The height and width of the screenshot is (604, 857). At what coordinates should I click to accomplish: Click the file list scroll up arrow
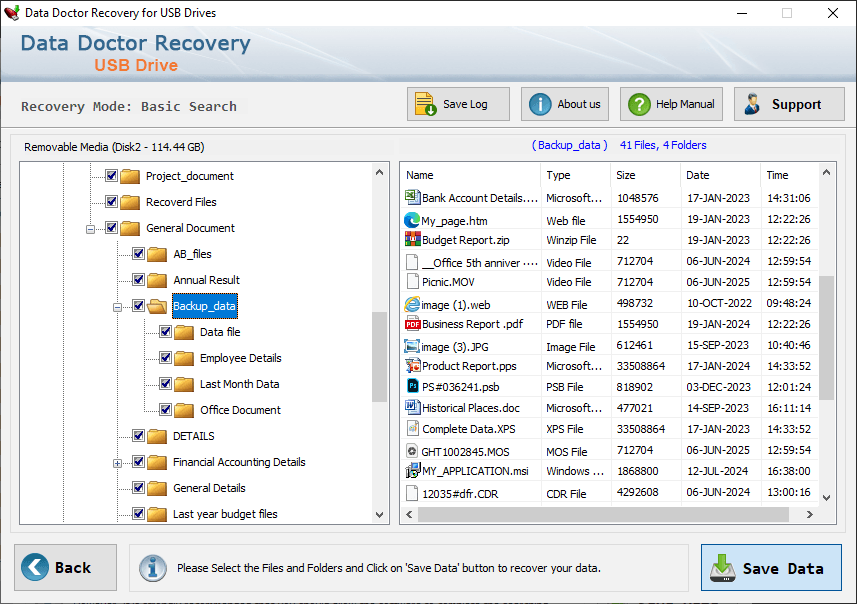(x=826, y=173)
